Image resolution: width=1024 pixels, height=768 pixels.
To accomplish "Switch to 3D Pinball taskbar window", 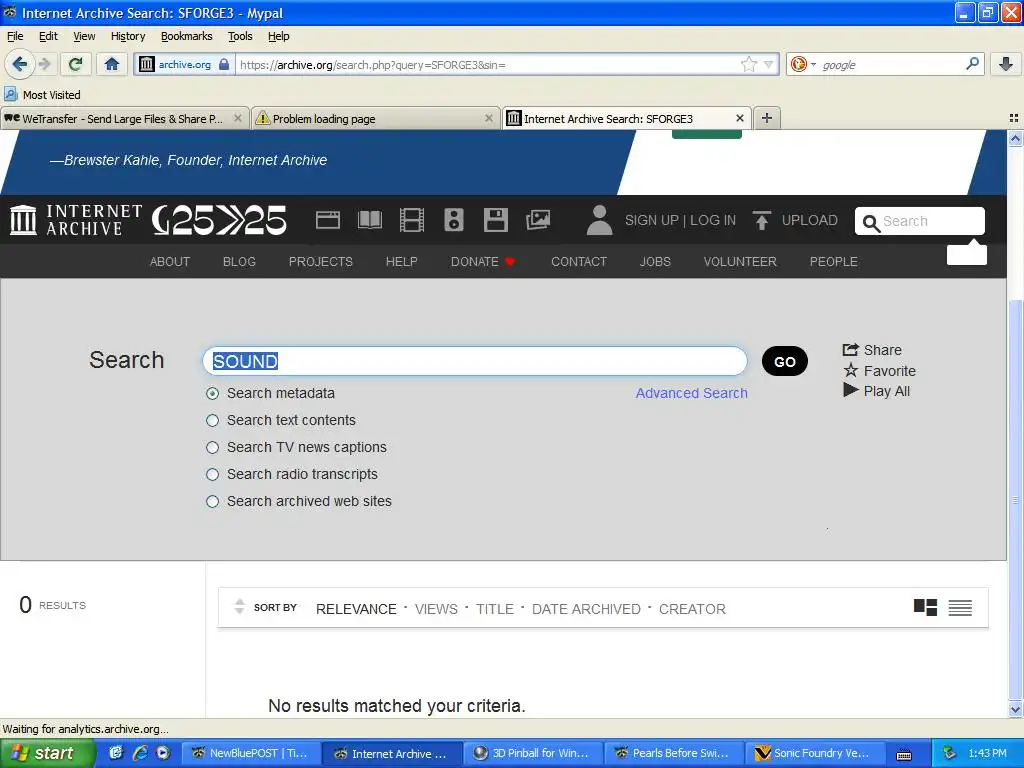I will 532,753.
